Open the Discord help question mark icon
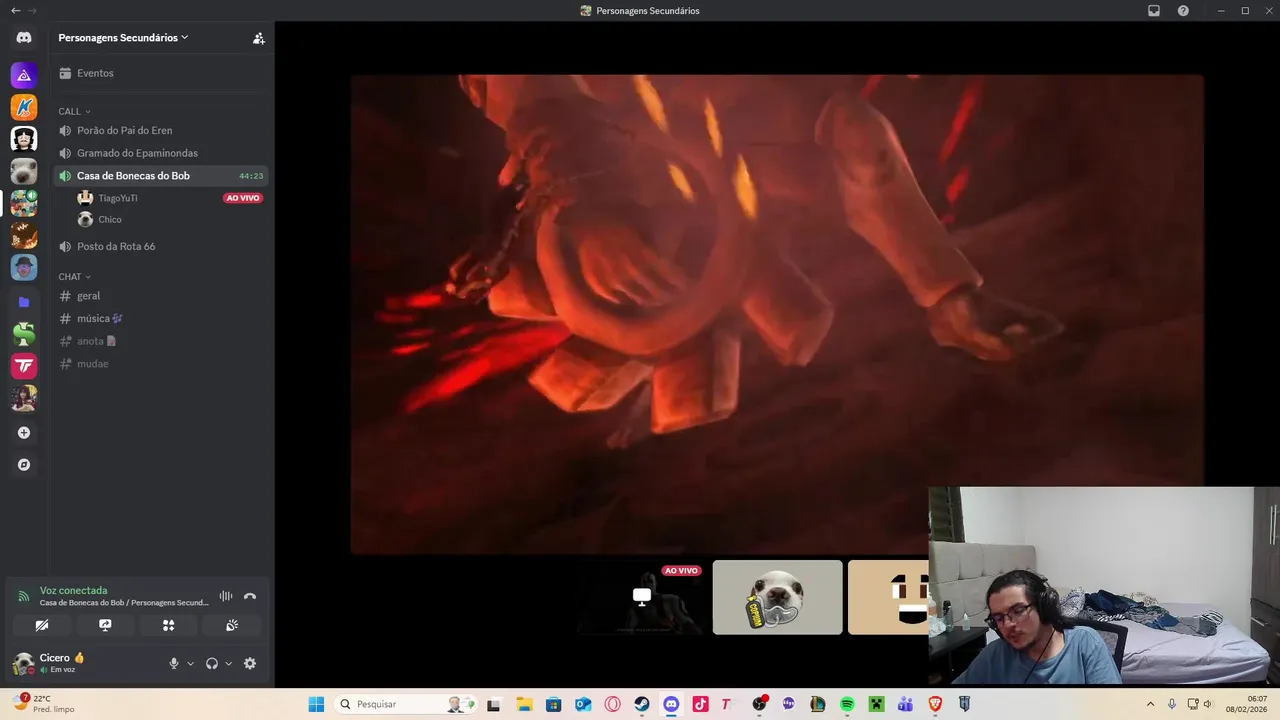This screenshot has height=720, width=1280. pyautogui.click(x=1183, y=11)
